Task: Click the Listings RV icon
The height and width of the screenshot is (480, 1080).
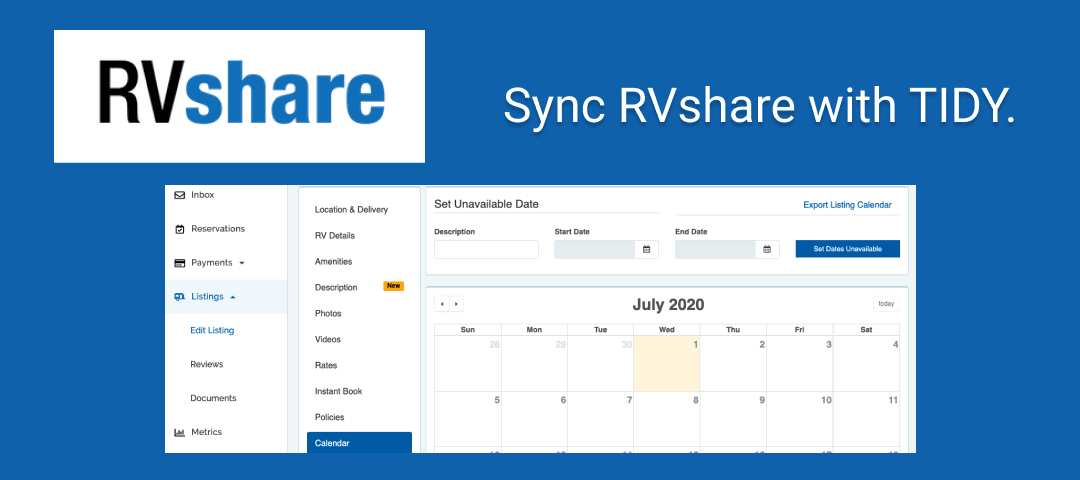Action: (180, 297)
